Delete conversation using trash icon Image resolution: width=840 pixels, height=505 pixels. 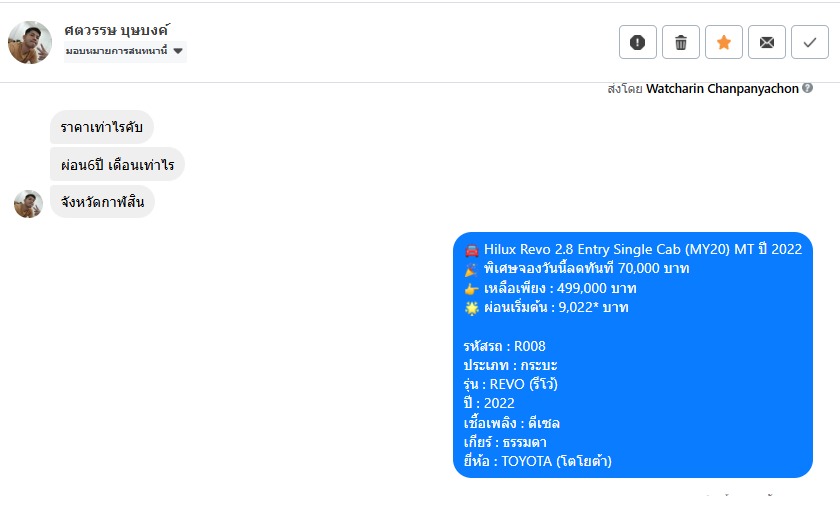coord(680,42)
